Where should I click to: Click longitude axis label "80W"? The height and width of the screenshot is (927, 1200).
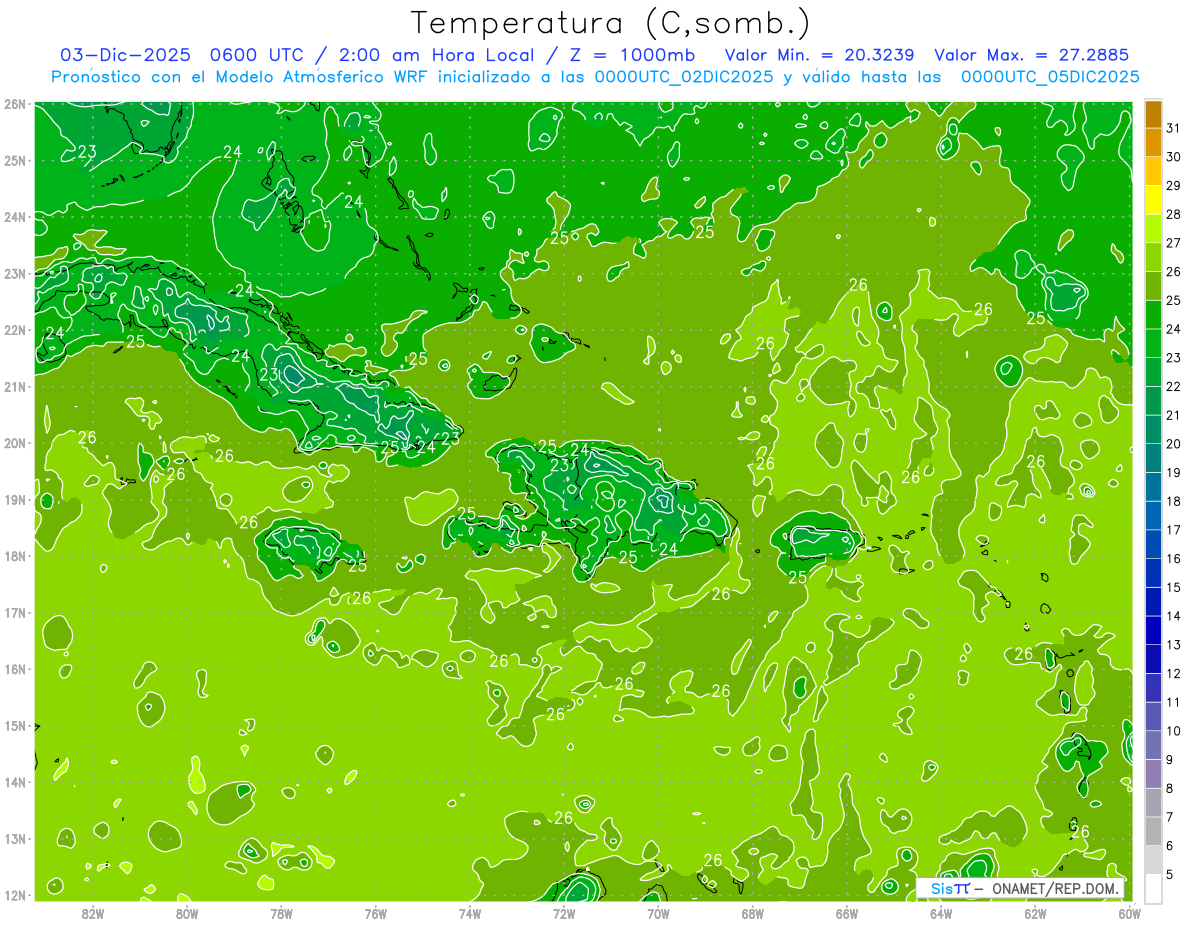click(187, 913)
